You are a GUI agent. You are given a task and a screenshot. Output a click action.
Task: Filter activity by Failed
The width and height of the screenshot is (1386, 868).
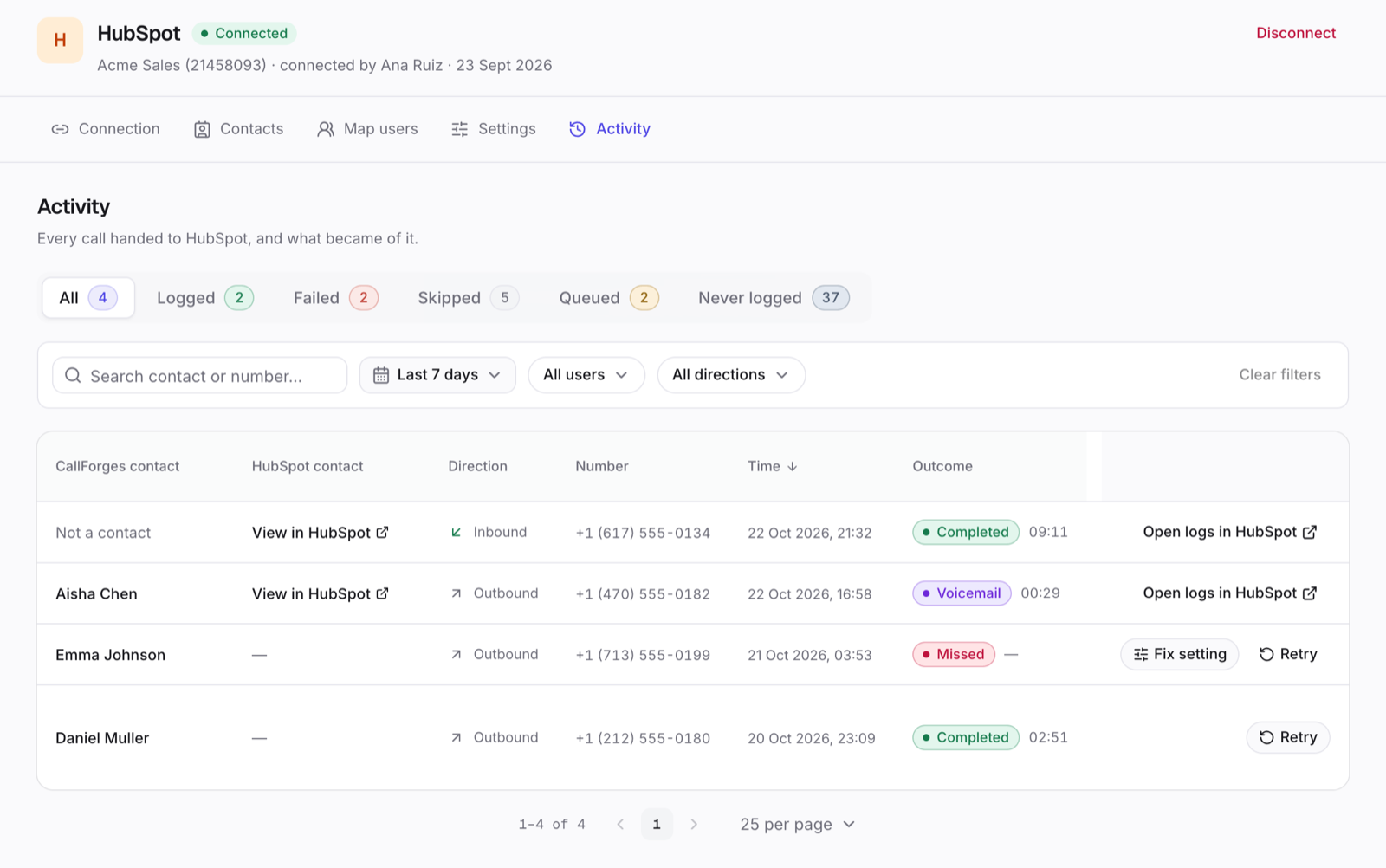tap(335, 298)
